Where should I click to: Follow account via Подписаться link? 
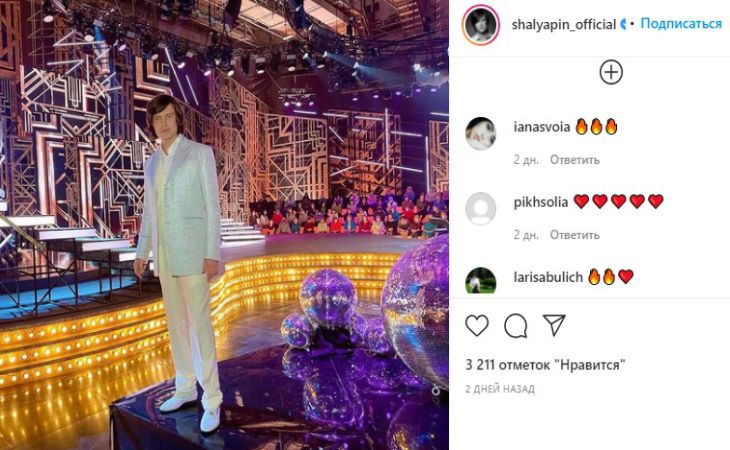point(681,23)
